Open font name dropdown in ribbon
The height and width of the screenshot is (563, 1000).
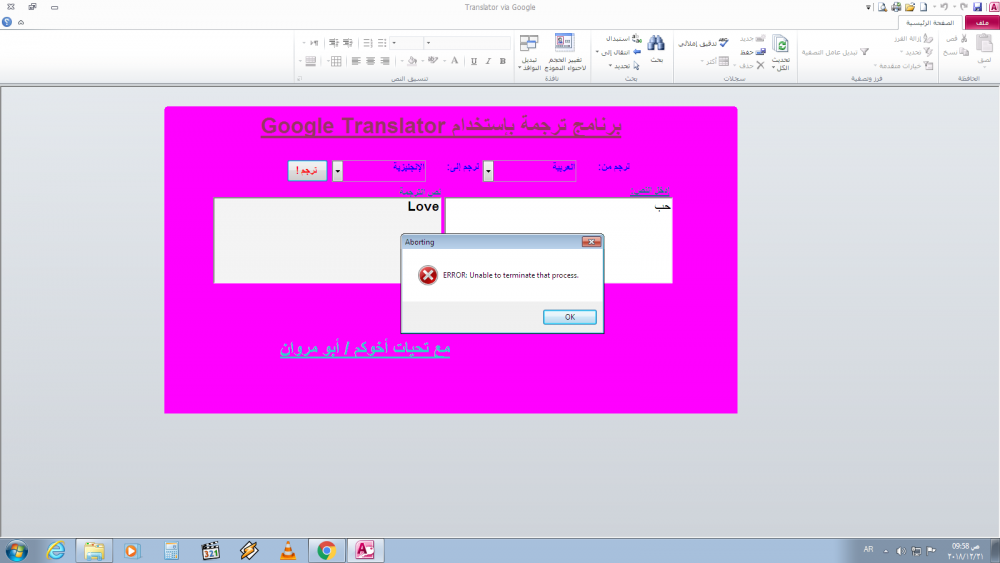(429, 43)
